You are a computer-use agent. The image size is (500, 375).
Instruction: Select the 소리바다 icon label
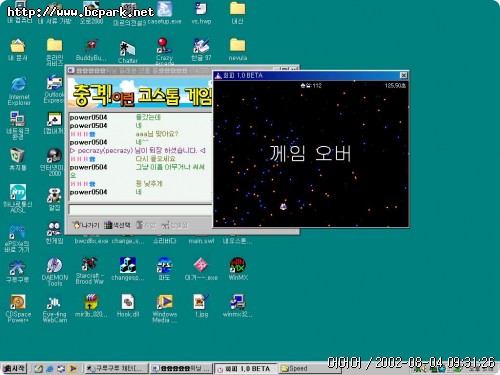164,241
